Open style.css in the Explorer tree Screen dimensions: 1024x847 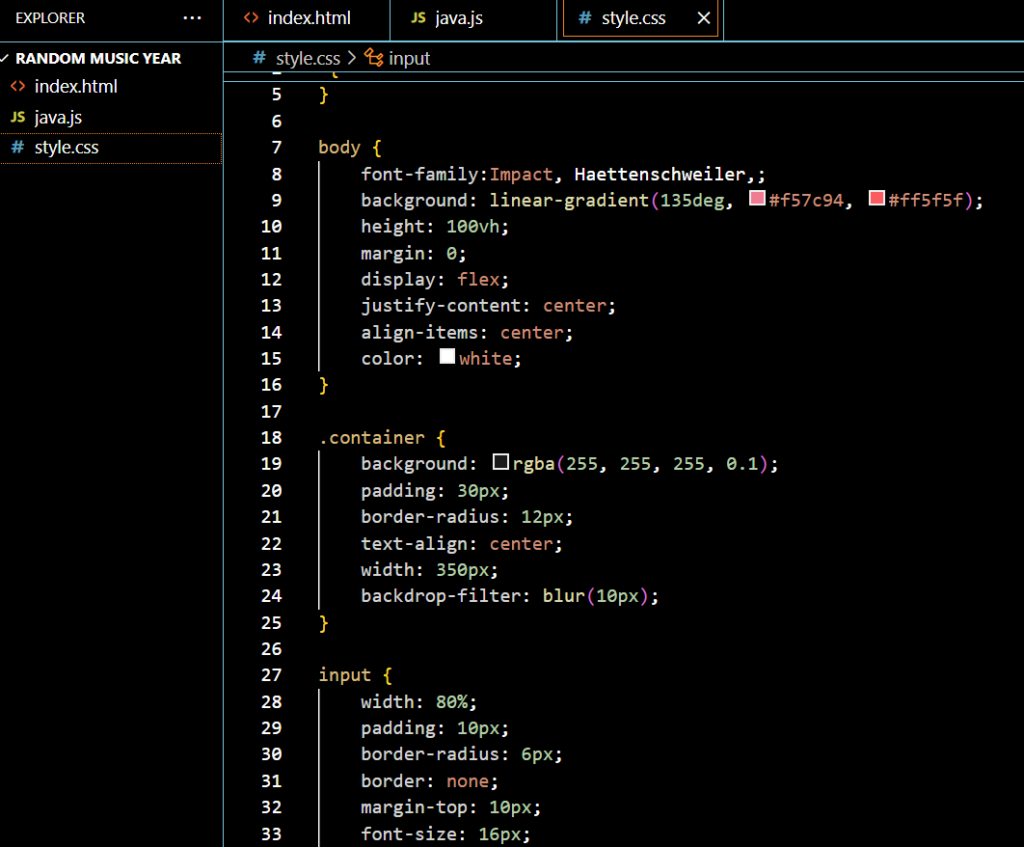[x=66, y=147]
